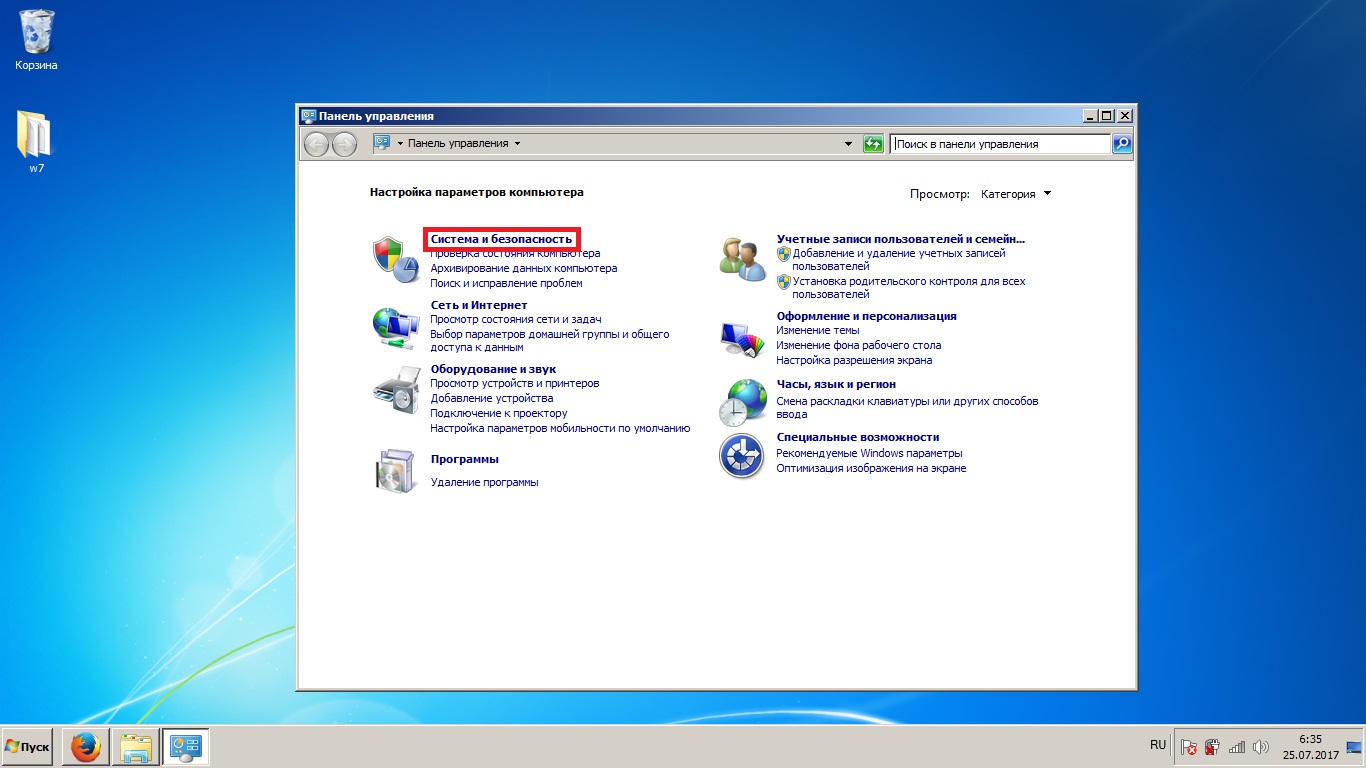Open the volume speaker tray icon

click(x=1260, y=747)
